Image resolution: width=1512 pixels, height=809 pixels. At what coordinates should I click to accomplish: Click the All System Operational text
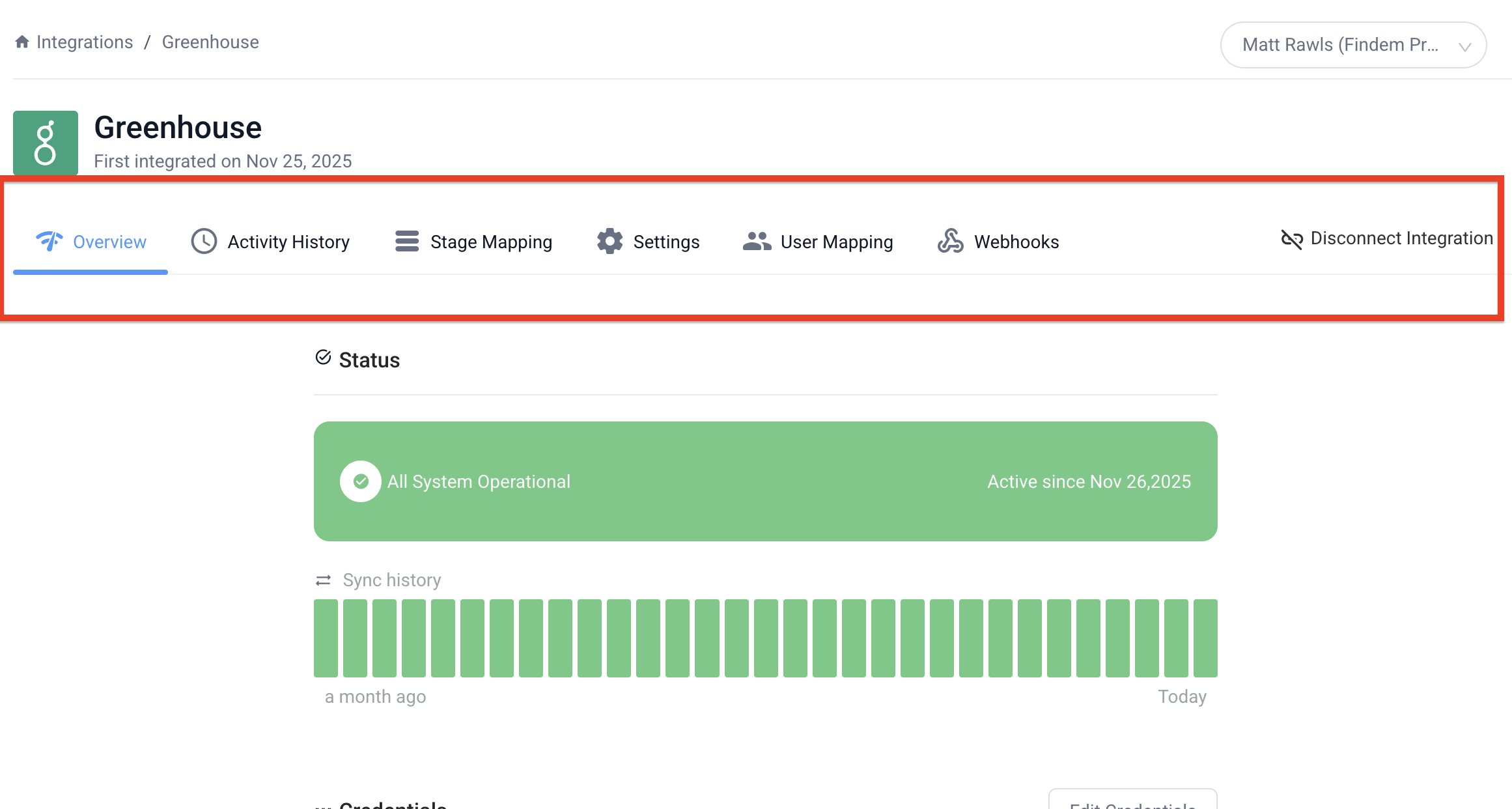click(x=479, y=482)
